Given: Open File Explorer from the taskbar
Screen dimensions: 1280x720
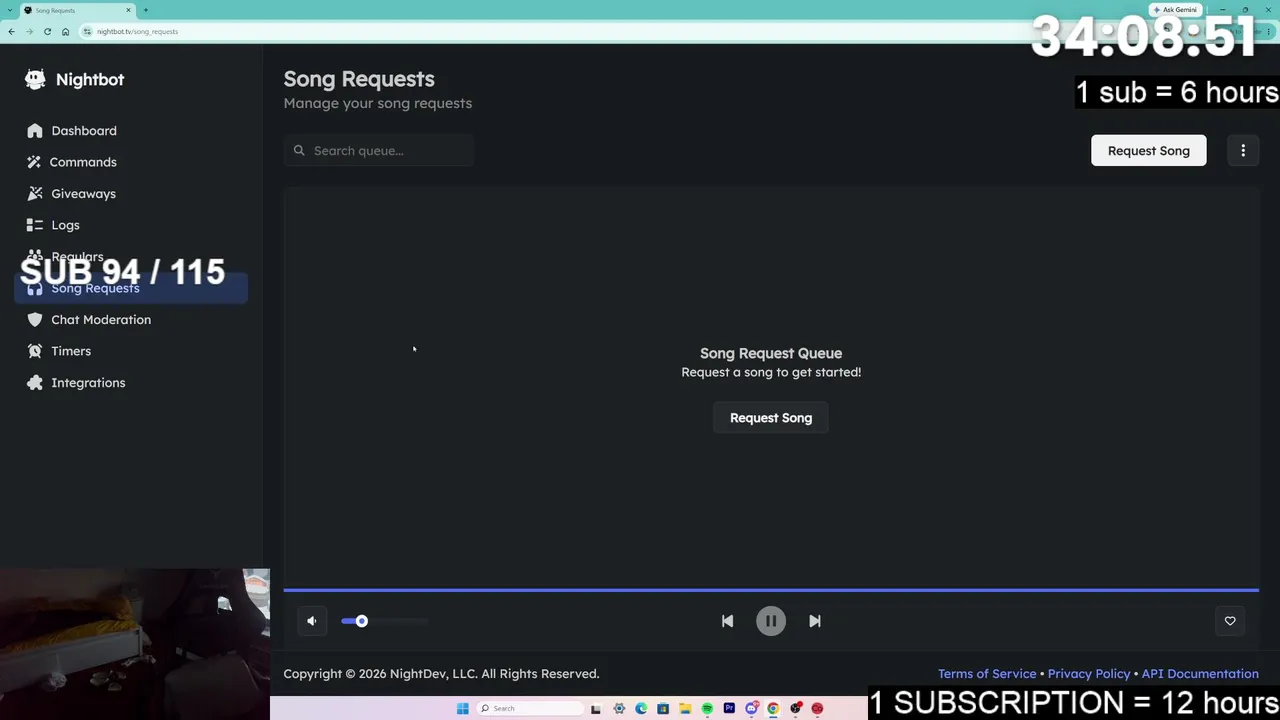Looking at the screenshot, I should 685,709.
